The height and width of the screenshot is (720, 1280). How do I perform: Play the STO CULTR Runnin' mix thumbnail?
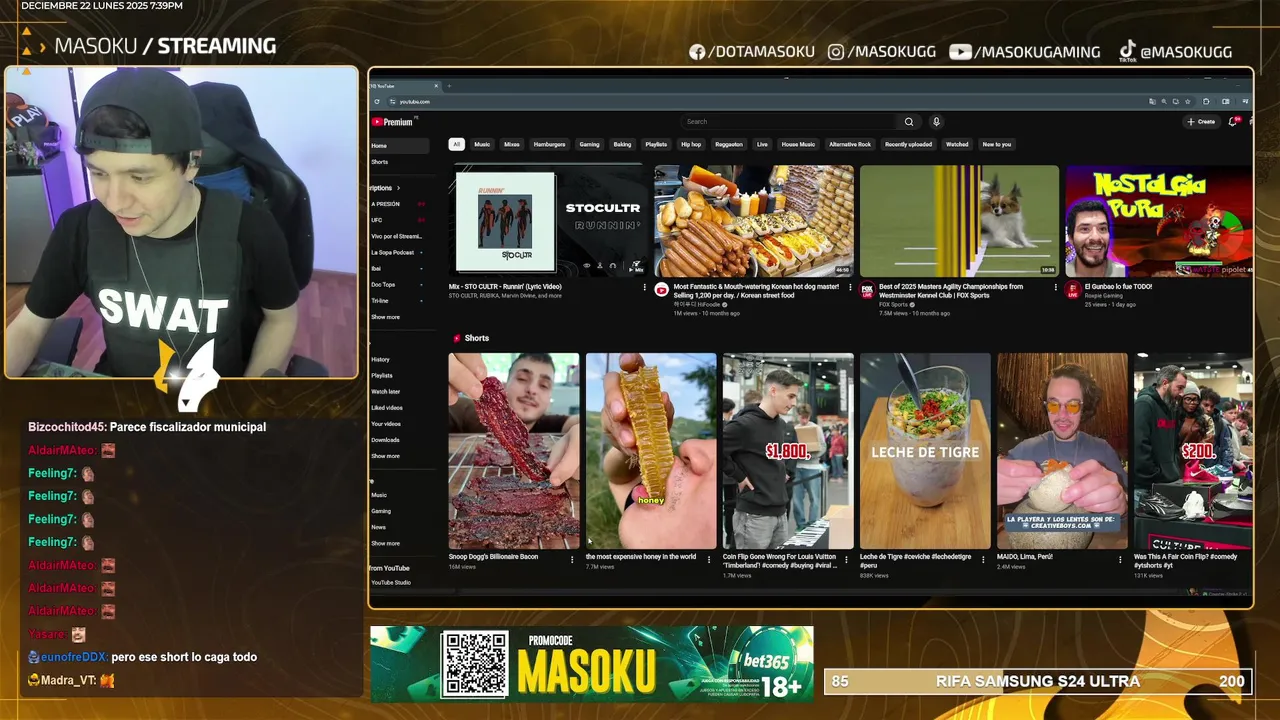coord(547,220)
